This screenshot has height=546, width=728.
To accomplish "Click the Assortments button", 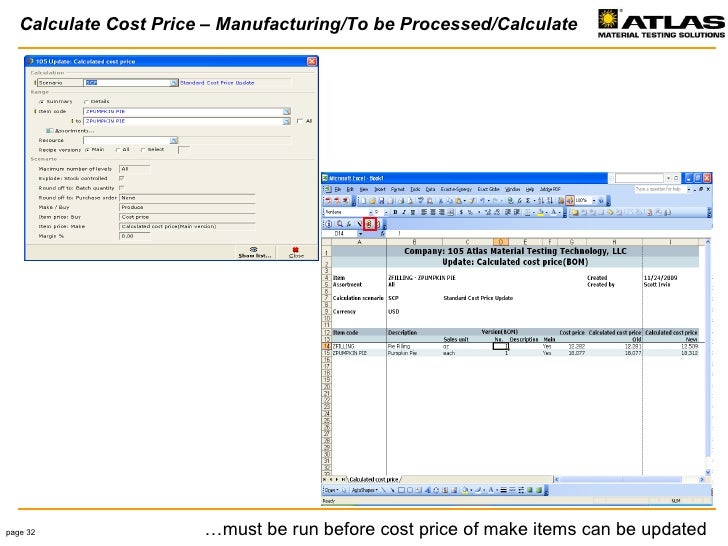I will [70, 130].
